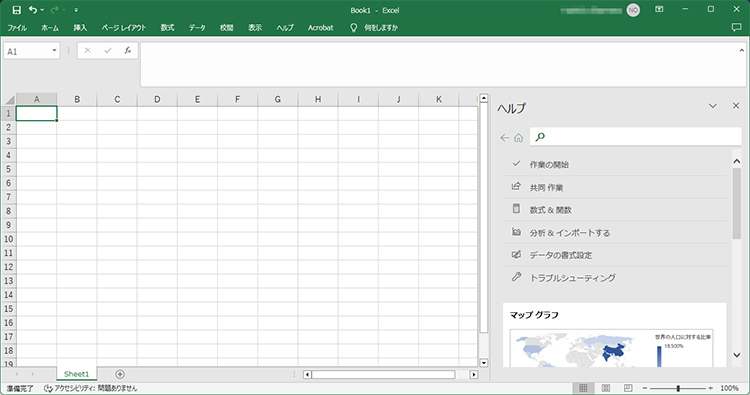Expand the formula bar chevron
The width and height of the screenshot is (750, 395).
742,50
